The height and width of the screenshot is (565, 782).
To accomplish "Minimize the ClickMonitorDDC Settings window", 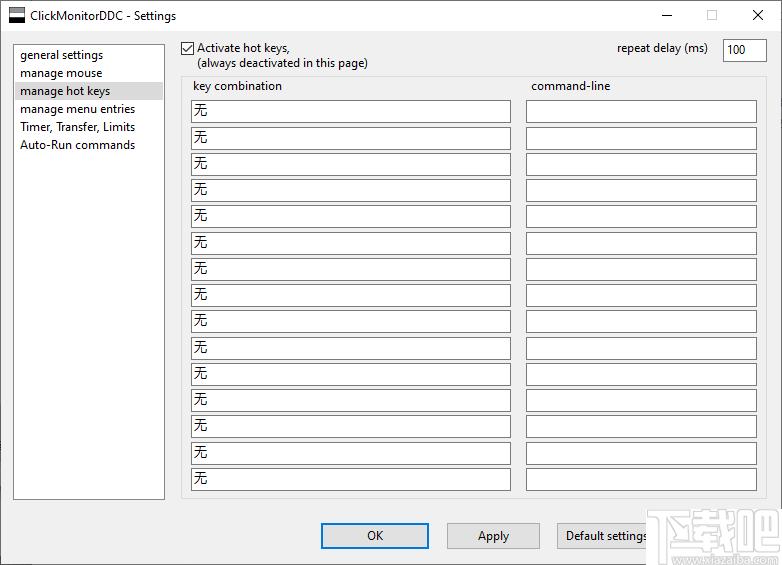I will click(x=667, y=15).
